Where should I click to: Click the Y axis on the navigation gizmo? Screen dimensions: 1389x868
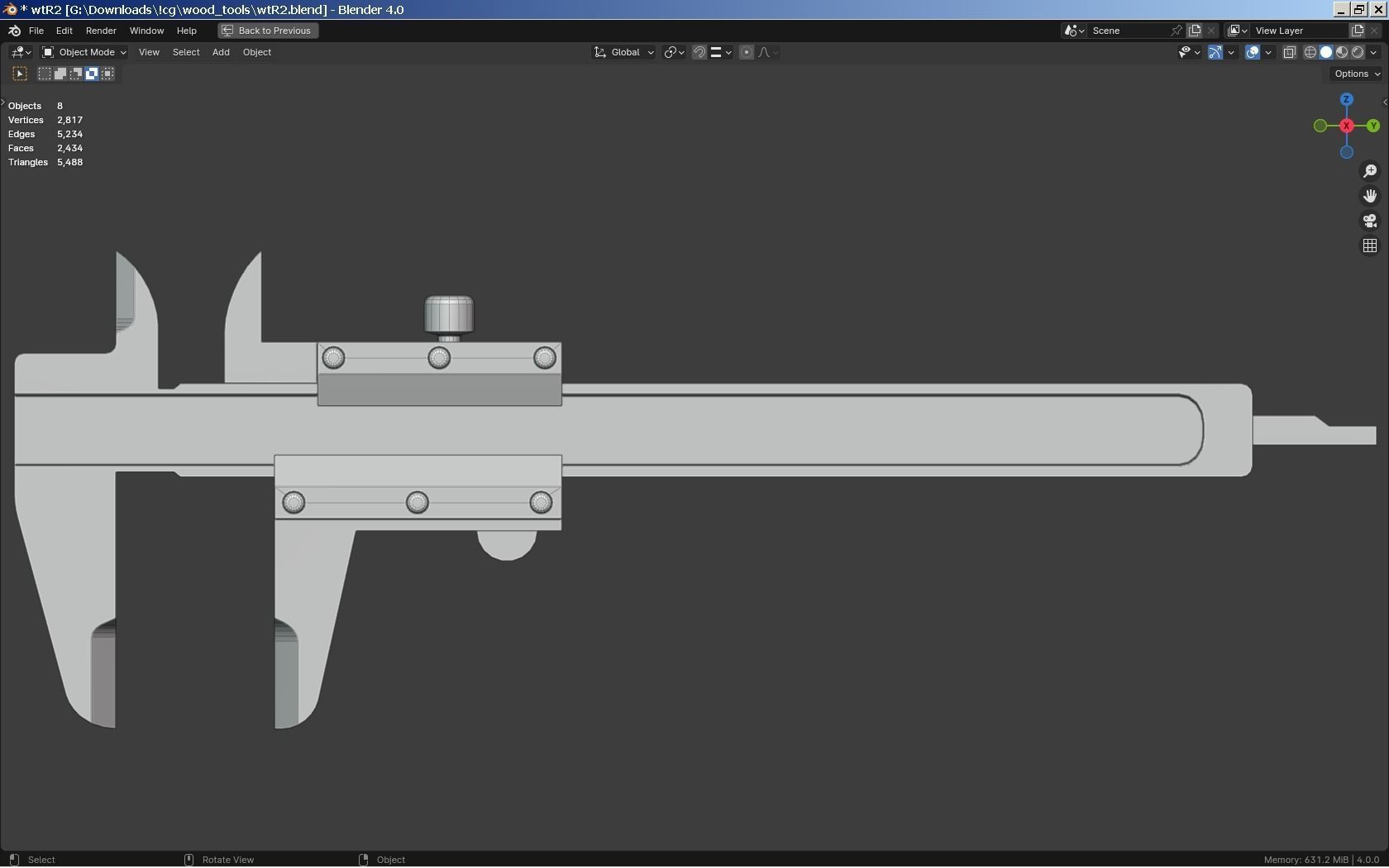1372,126
